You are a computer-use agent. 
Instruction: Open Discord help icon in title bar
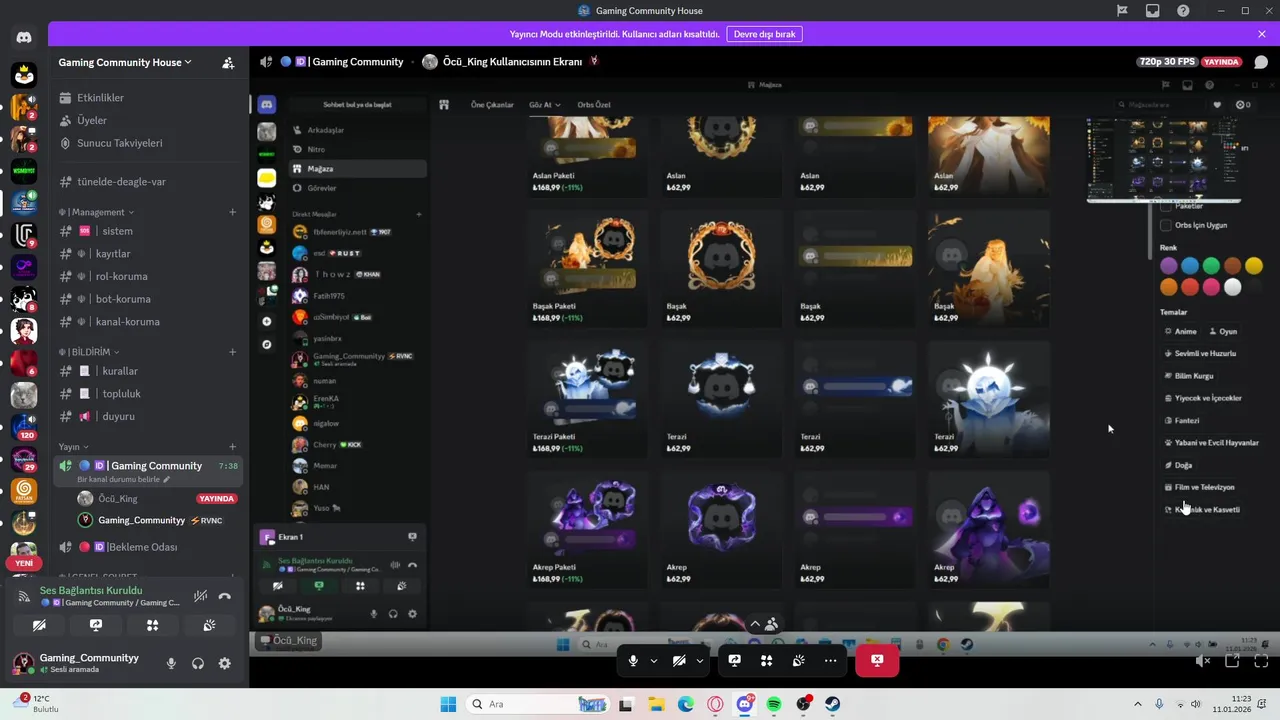click(x=1184, y=11)
